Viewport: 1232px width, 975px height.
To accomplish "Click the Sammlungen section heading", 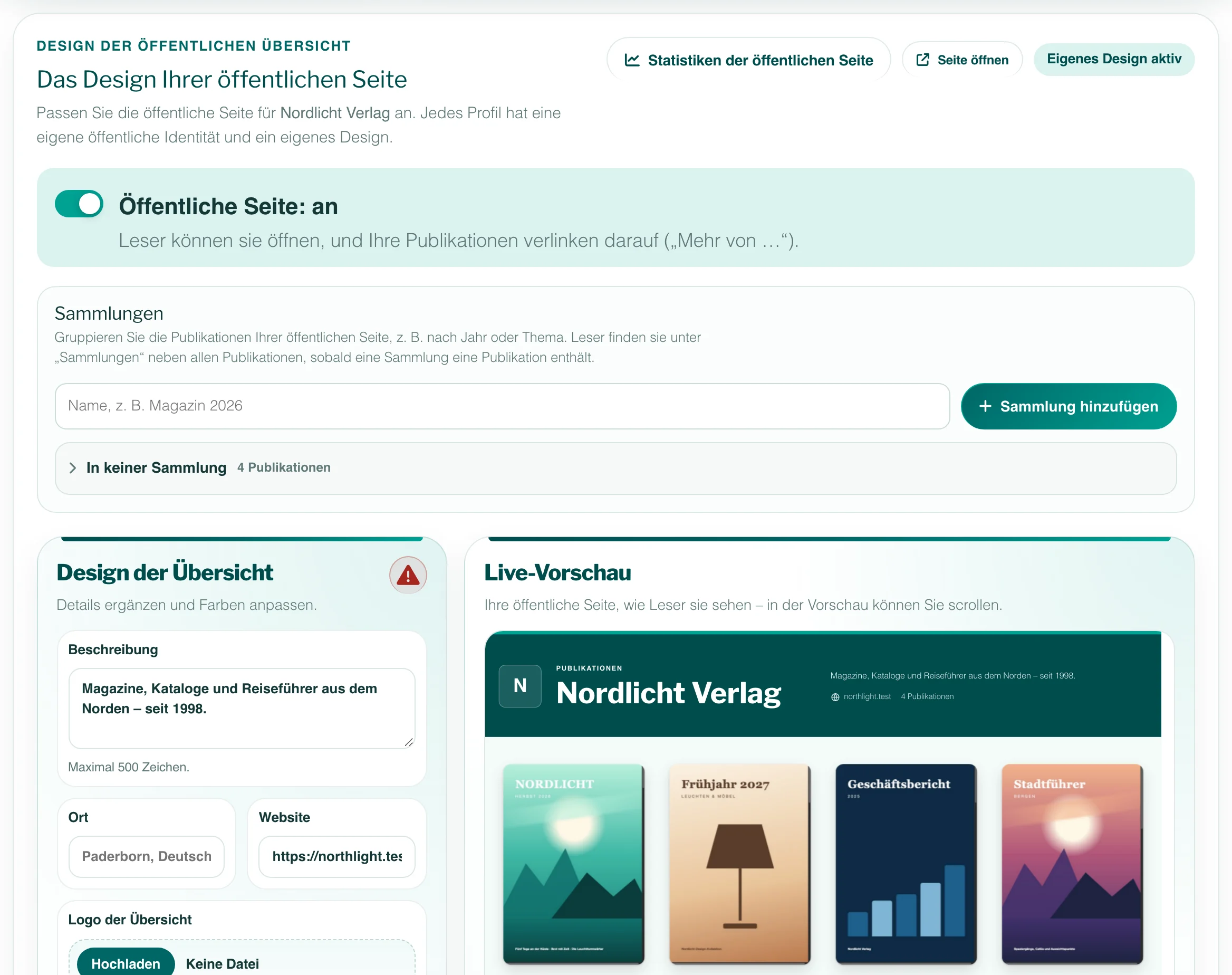I will tap(109, 313).
